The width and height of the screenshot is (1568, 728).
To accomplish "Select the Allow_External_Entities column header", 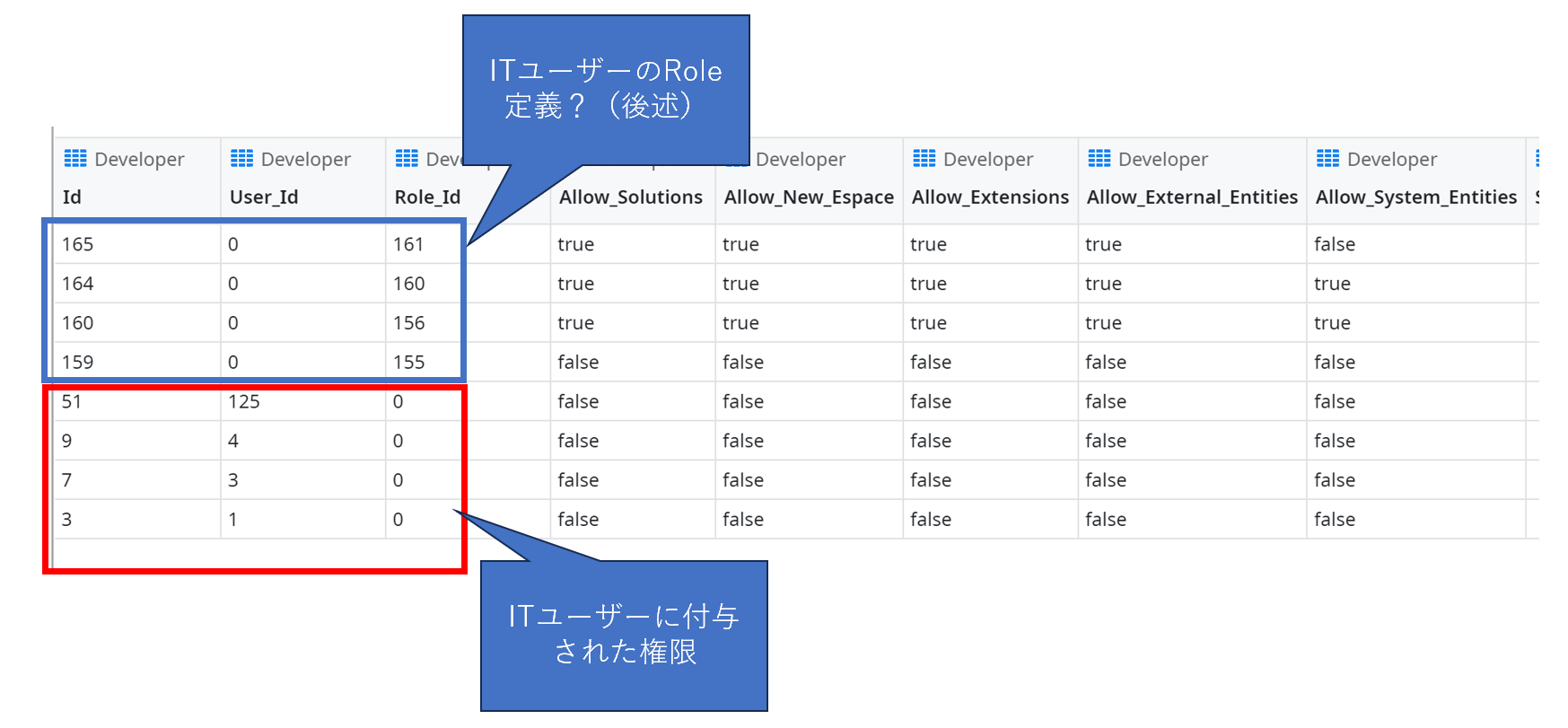I will click(x=1192, y=197).
